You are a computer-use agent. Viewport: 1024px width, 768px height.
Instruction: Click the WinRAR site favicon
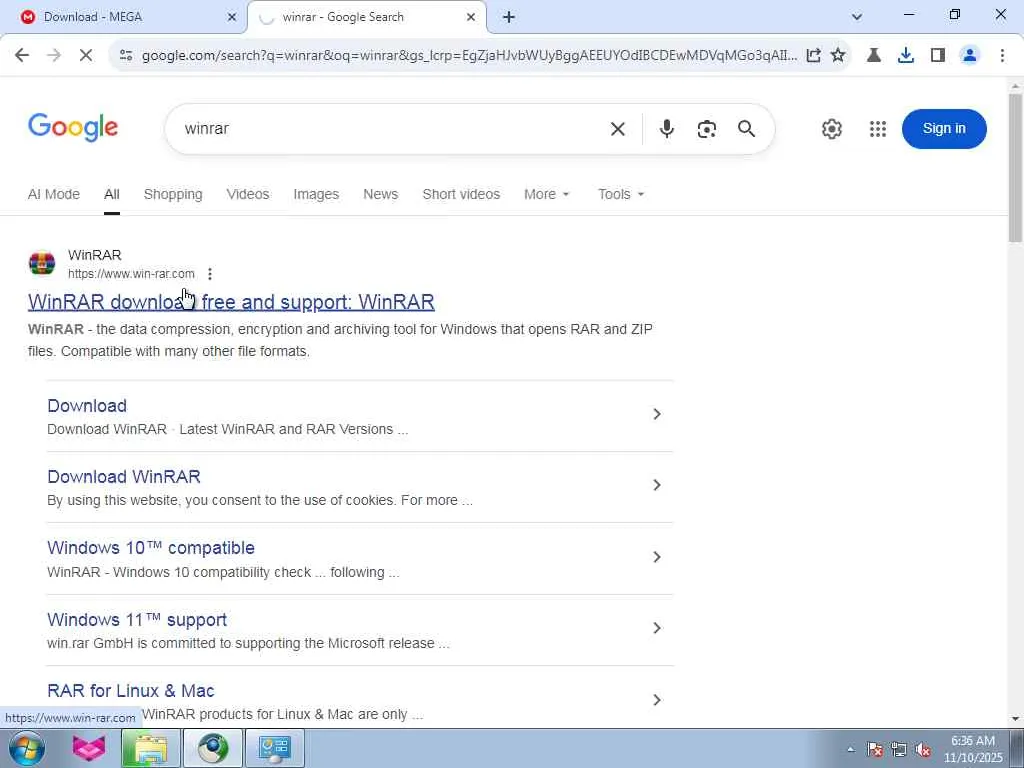coord(42,263)
